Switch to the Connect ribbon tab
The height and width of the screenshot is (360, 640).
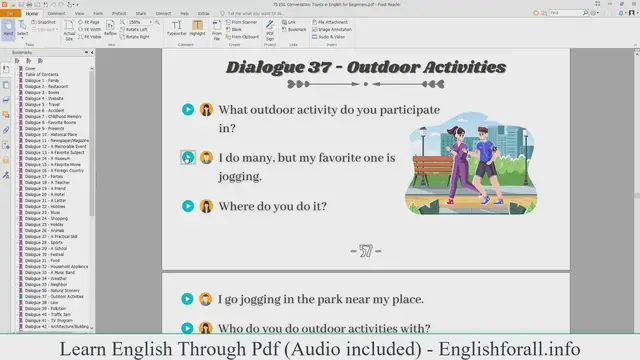pyautogui.click(x=163, y=13)
